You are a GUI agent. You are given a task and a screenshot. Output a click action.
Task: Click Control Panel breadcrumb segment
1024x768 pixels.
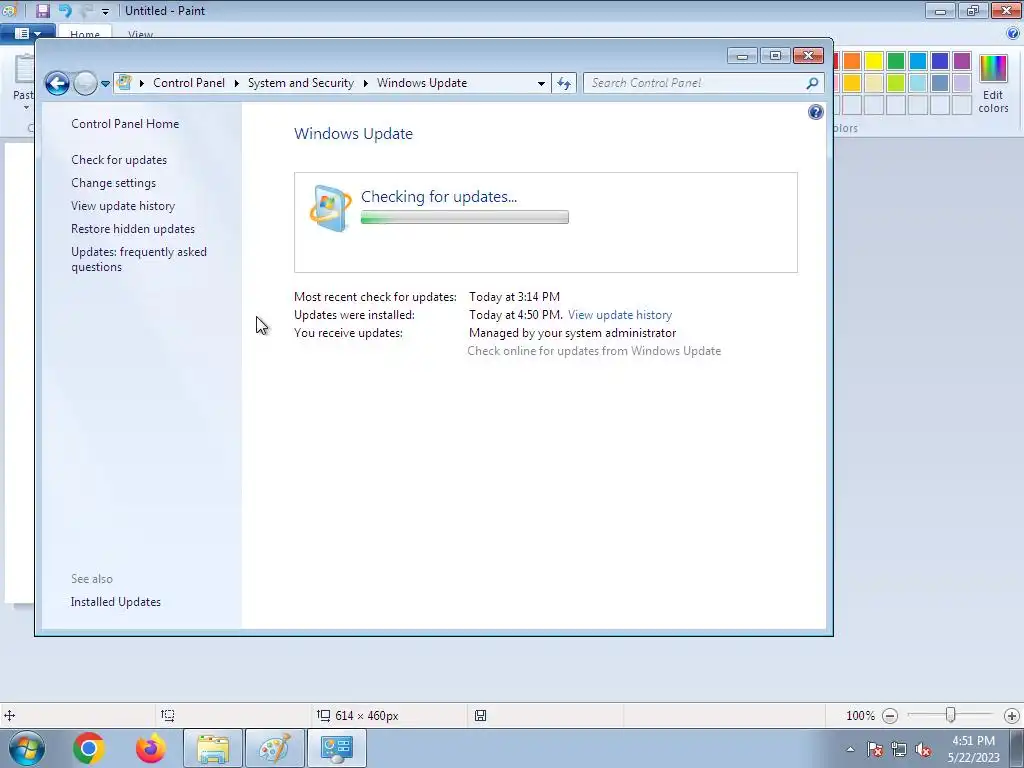pyautogui.click(x=189, y=83)
